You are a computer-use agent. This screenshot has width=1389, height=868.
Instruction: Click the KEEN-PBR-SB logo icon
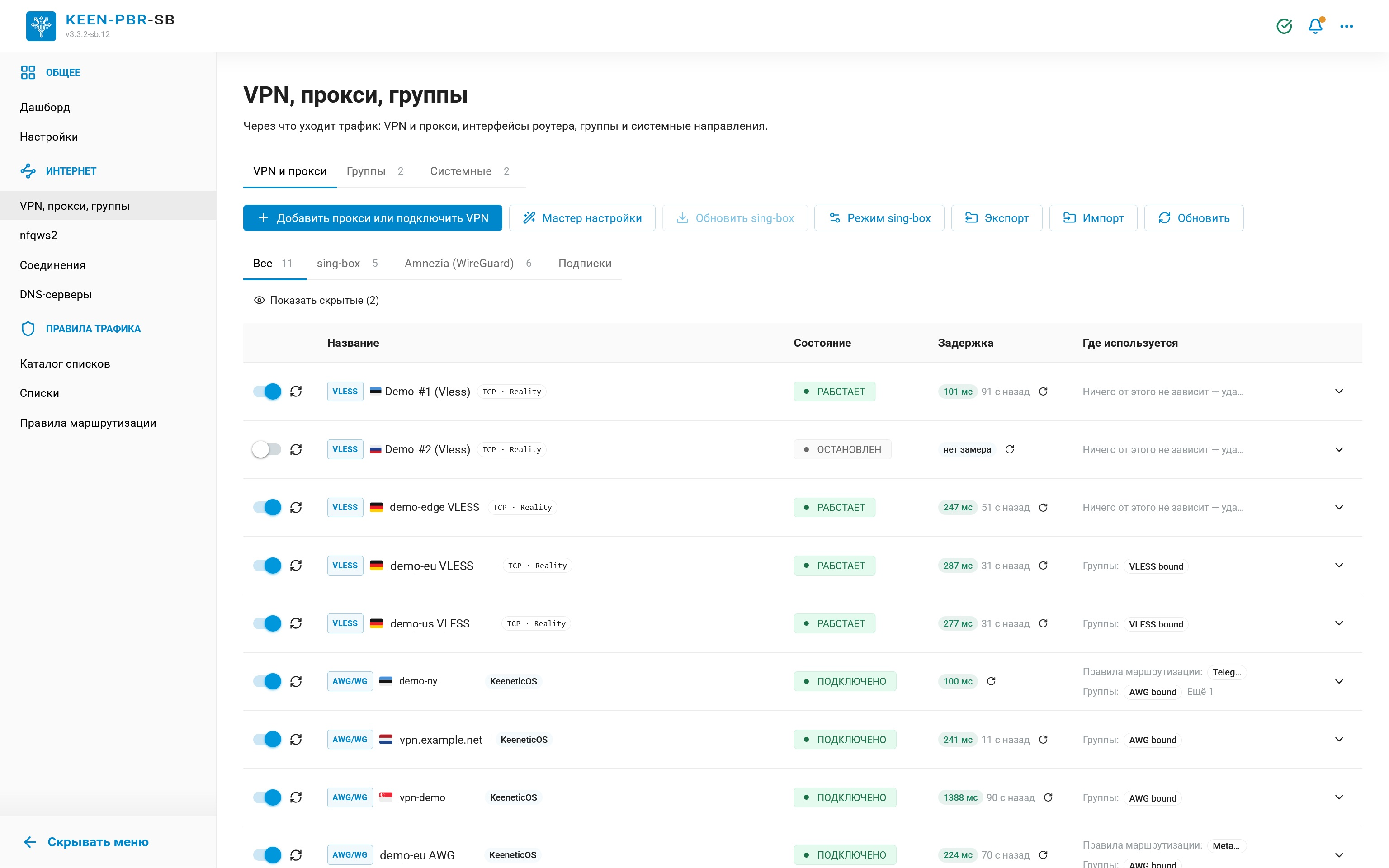pyautogui.click(x=41, y=26)
